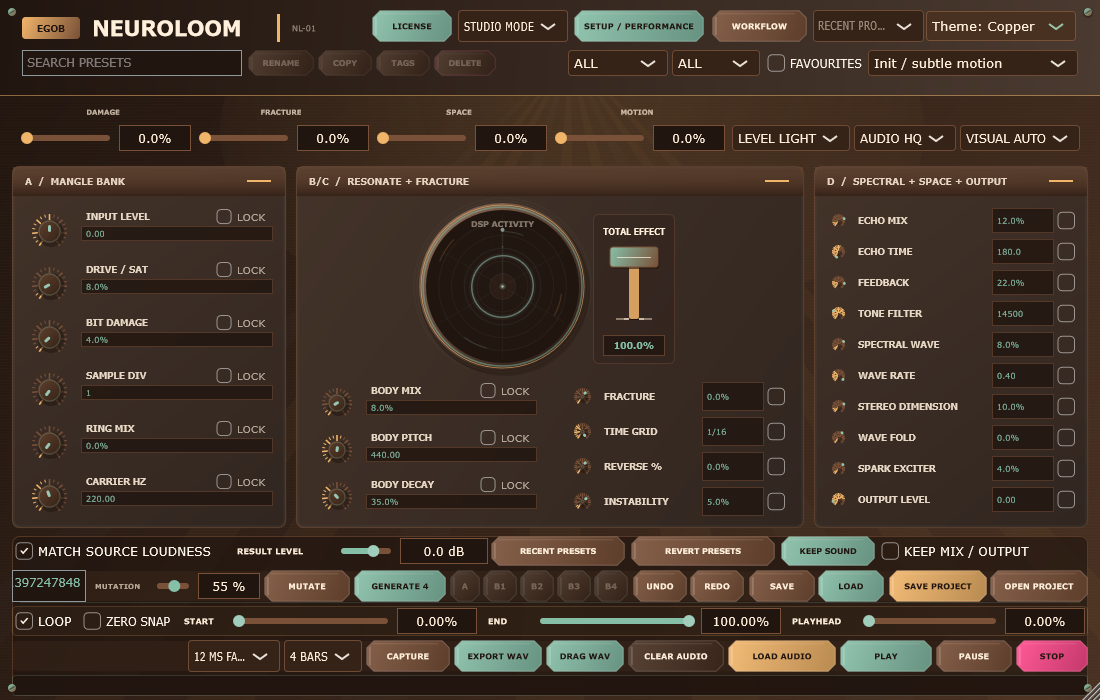Collapse the A / Mangle Bank panel
Viewport: 1100px width, 700px height.
coord(259,181)
